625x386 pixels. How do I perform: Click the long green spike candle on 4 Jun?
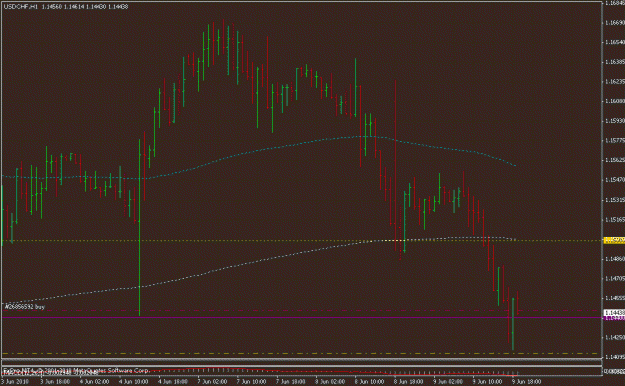[x=140, y=227]
